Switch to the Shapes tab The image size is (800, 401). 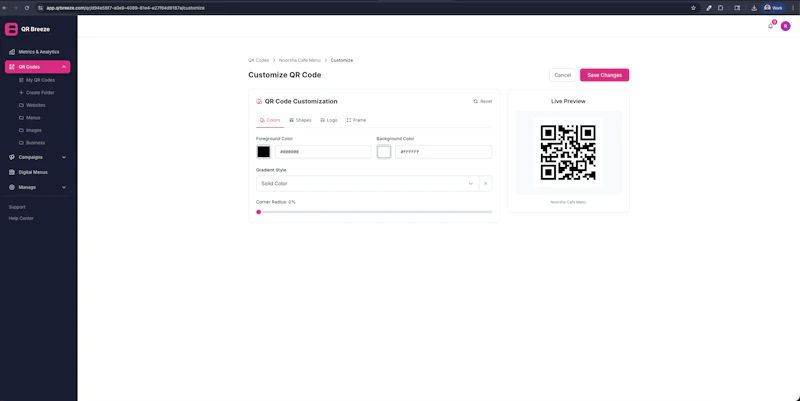(x=300, y=120)
